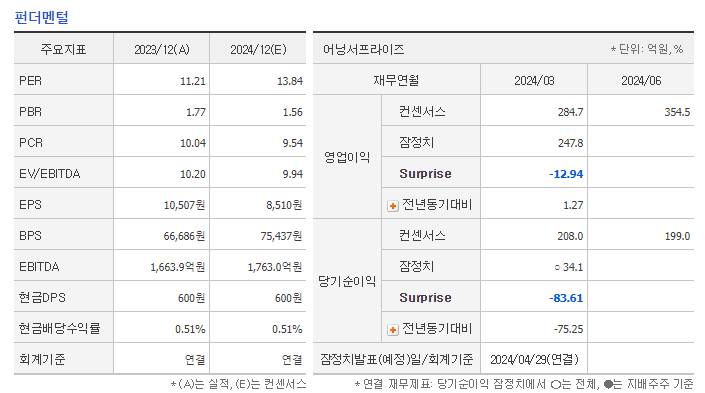Image resolution: width=705 pixels, height=393 pixels.
Task: Select 영업이익 잠정치 value 247.8
Action: 570,143
